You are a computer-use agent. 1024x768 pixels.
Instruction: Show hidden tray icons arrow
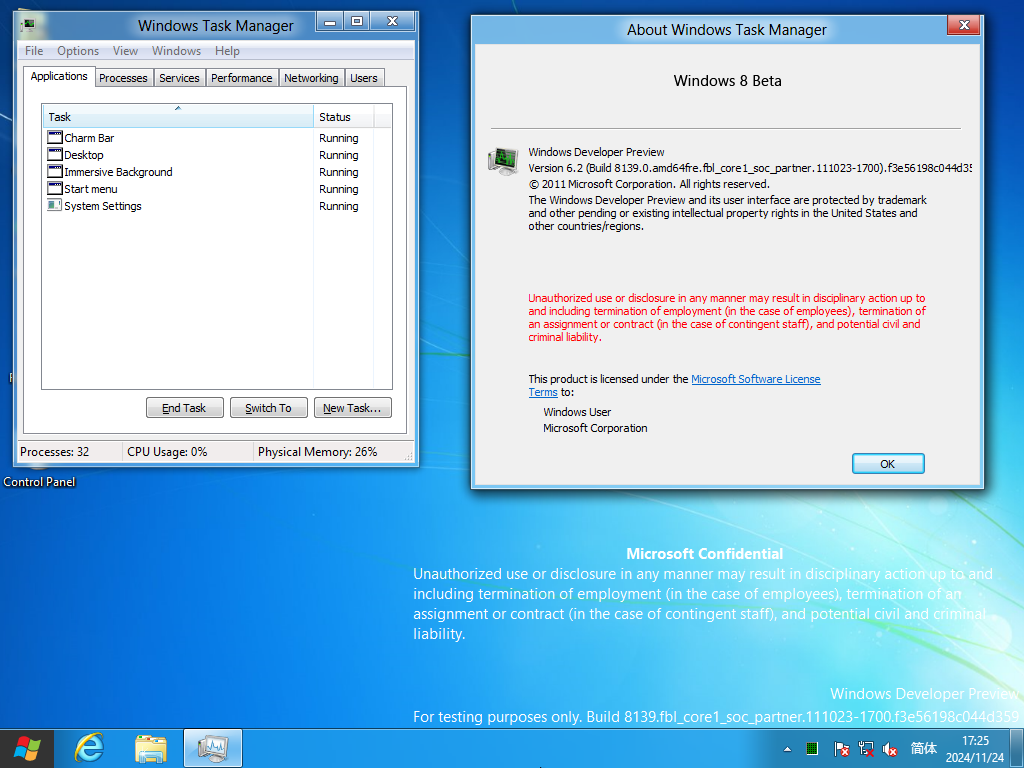[788, 749]
